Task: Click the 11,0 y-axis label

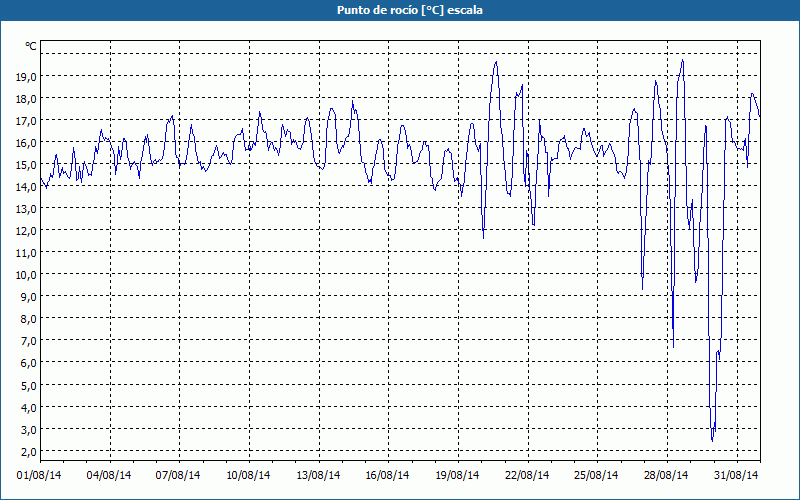Action: tap(26, 254)
